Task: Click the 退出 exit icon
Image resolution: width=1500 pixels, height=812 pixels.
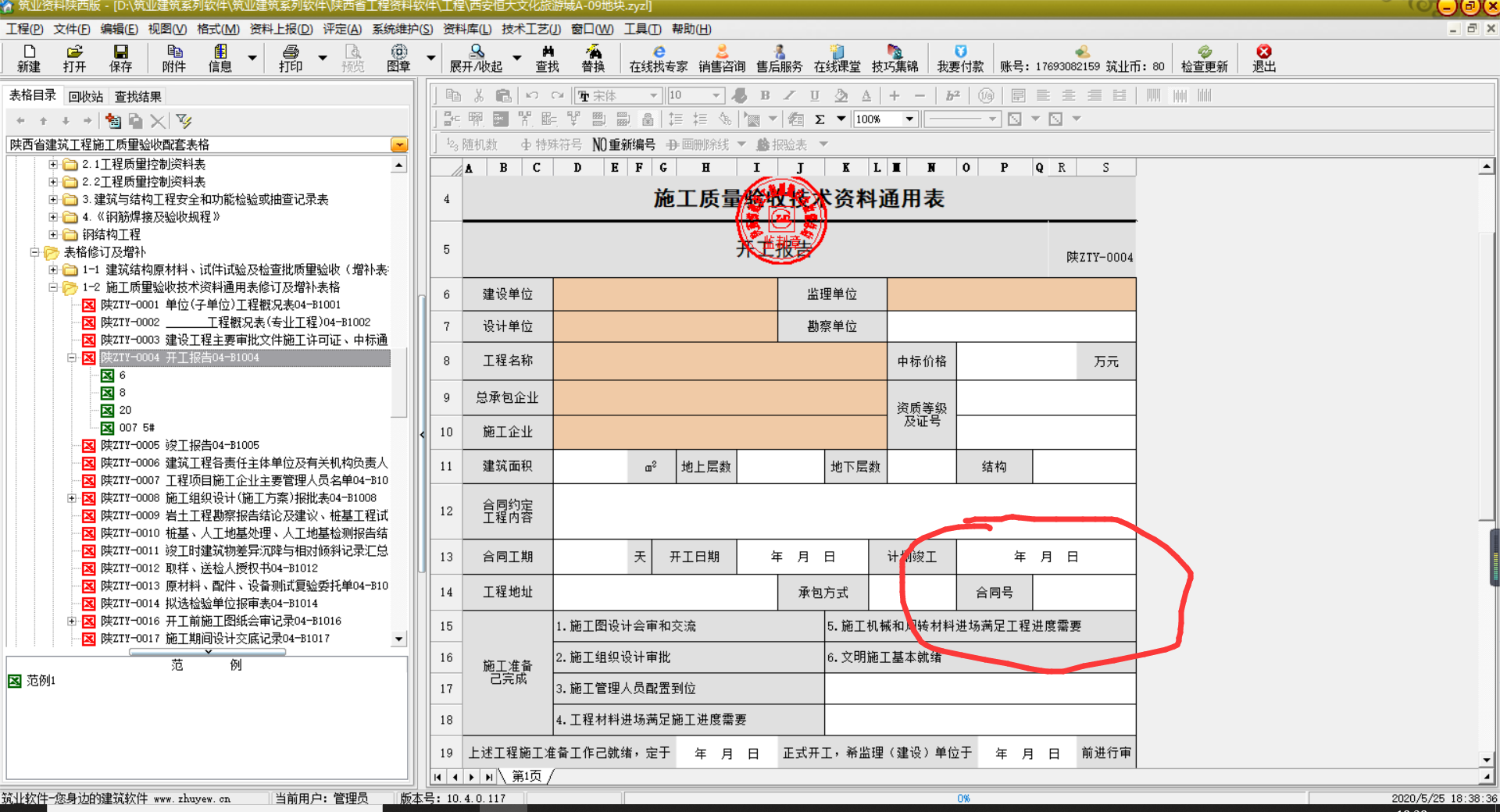Action: tap(1264, 58)
